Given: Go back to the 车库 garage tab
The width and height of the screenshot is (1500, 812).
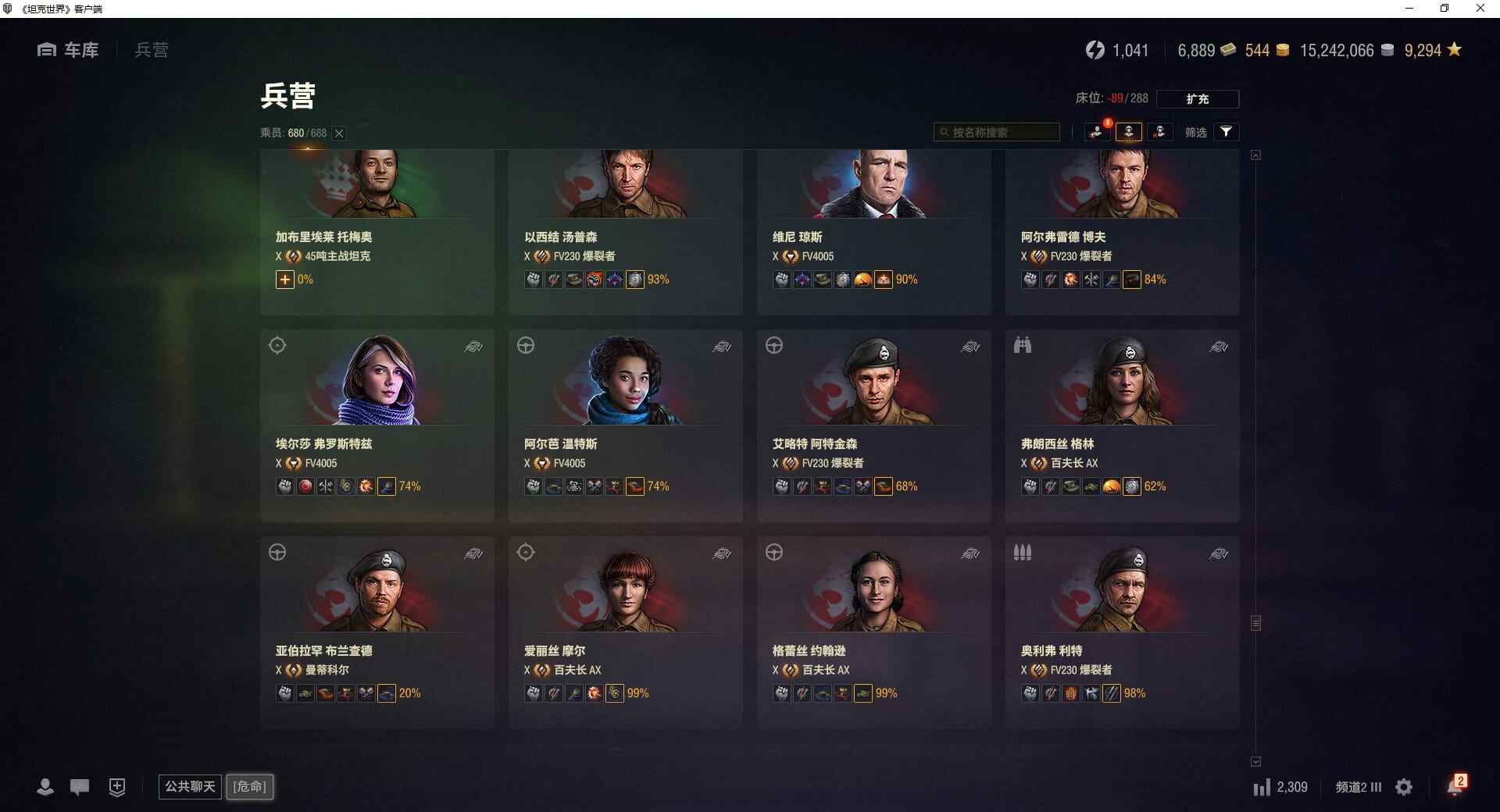Looking at the screenshot, I should (x=68, y=50).
